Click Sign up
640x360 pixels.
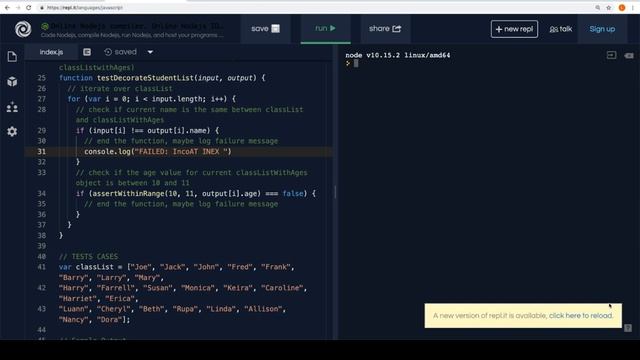602,29
